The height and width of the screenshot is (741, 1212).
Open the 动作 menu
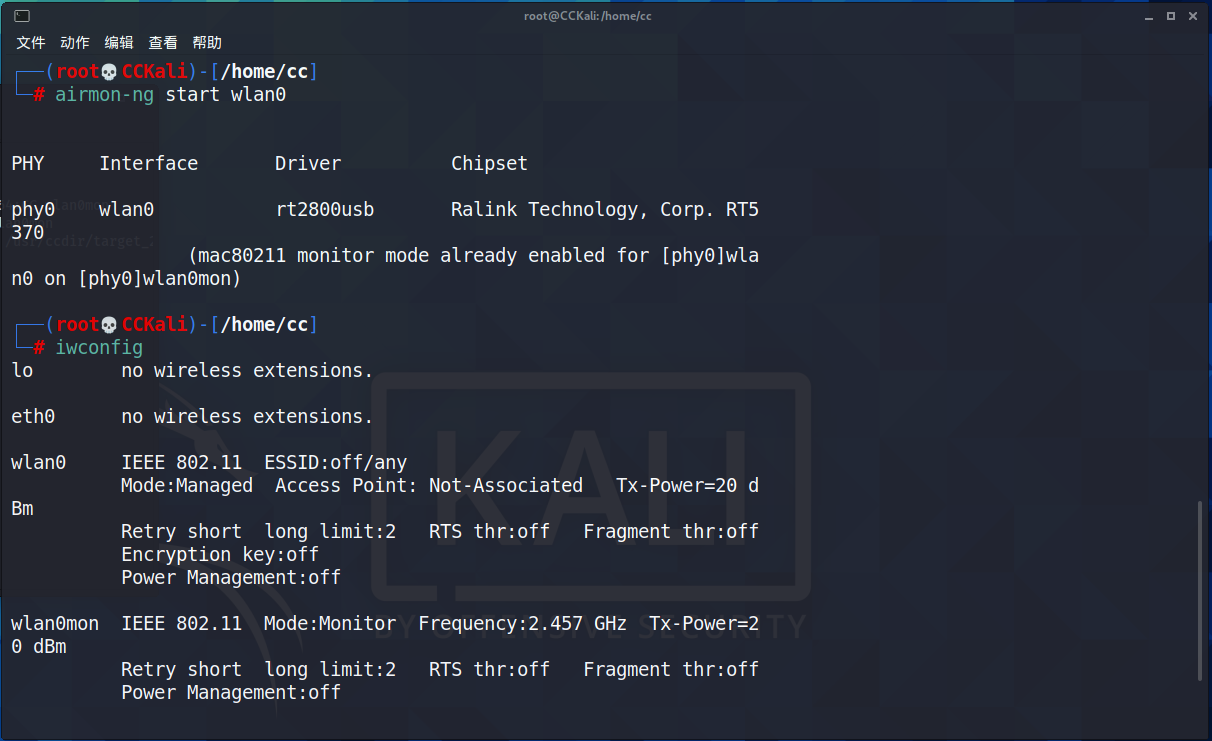tap(75, 42)
